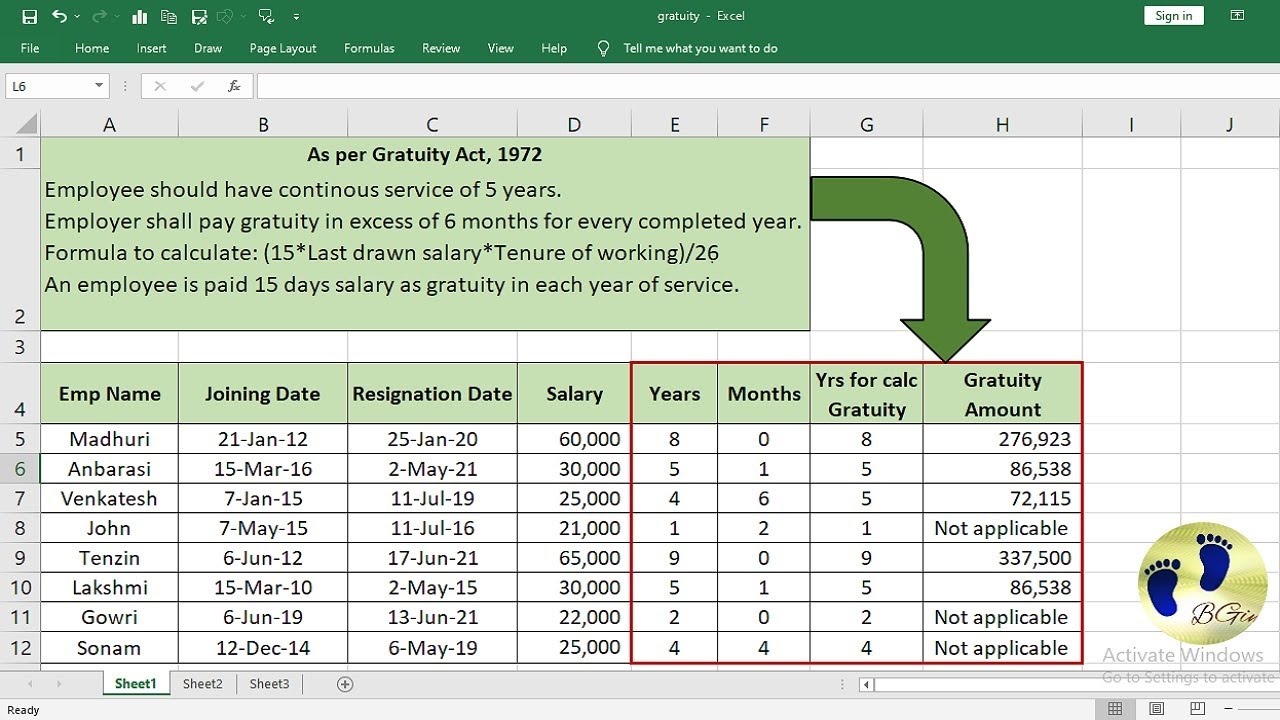Open the Review ribbon tab

point(441,48)
